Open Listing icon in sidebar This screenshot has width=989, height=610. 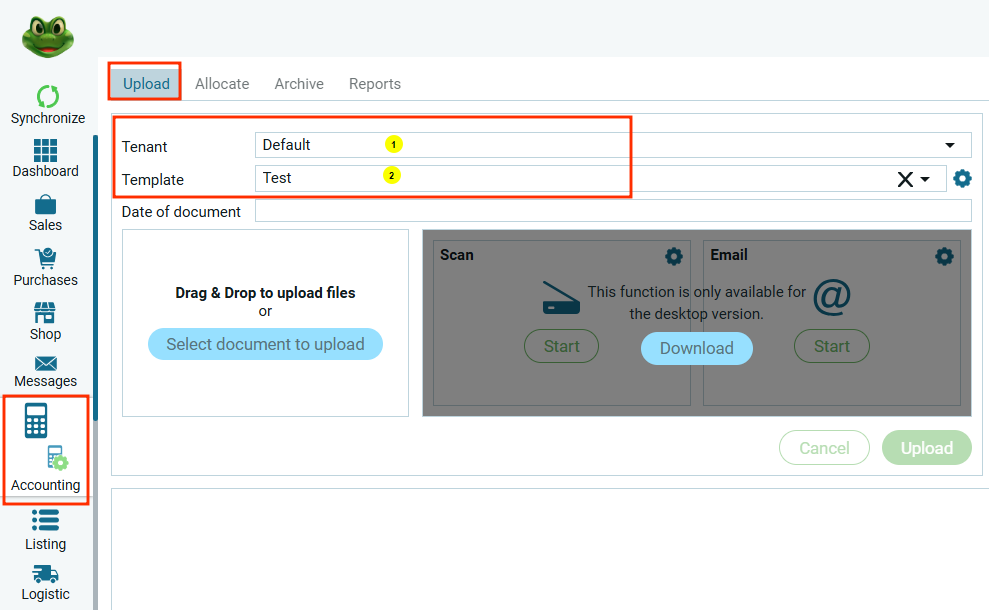(x=45, y=521)
